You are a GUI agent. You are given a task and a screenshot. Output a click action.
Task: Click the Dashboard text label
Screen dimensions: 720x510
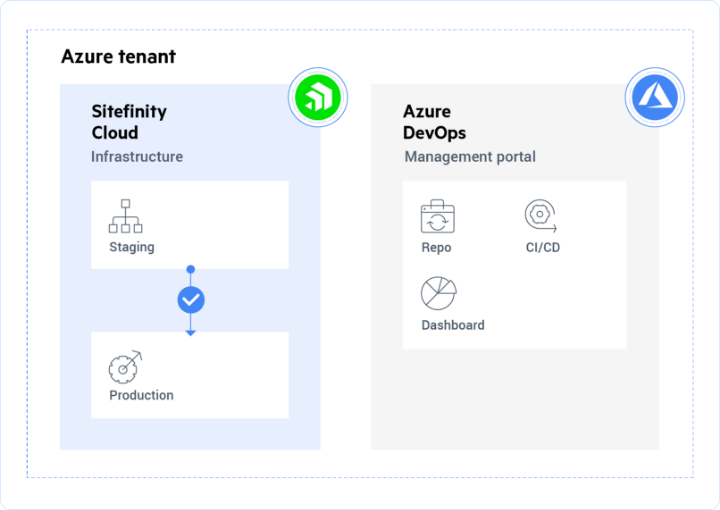click(452, 325)
